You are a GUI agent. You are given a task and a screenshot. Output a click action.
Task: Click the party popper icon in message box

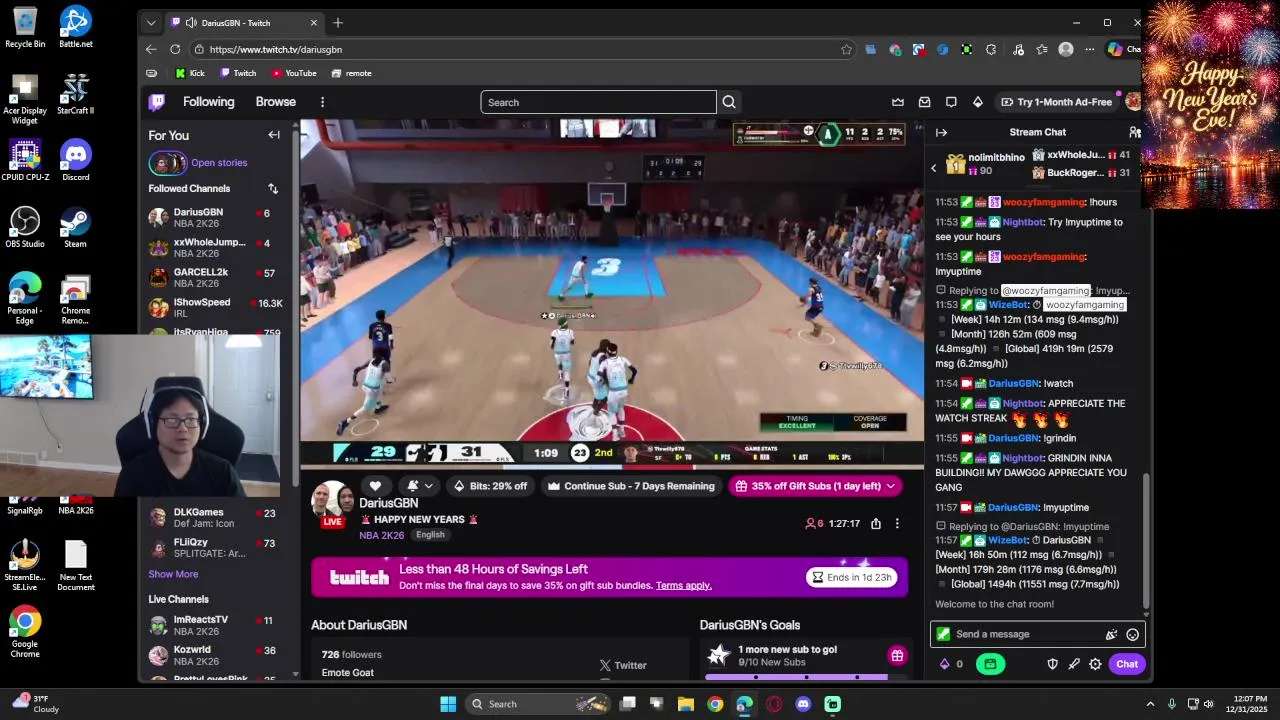coord(1111,634)
